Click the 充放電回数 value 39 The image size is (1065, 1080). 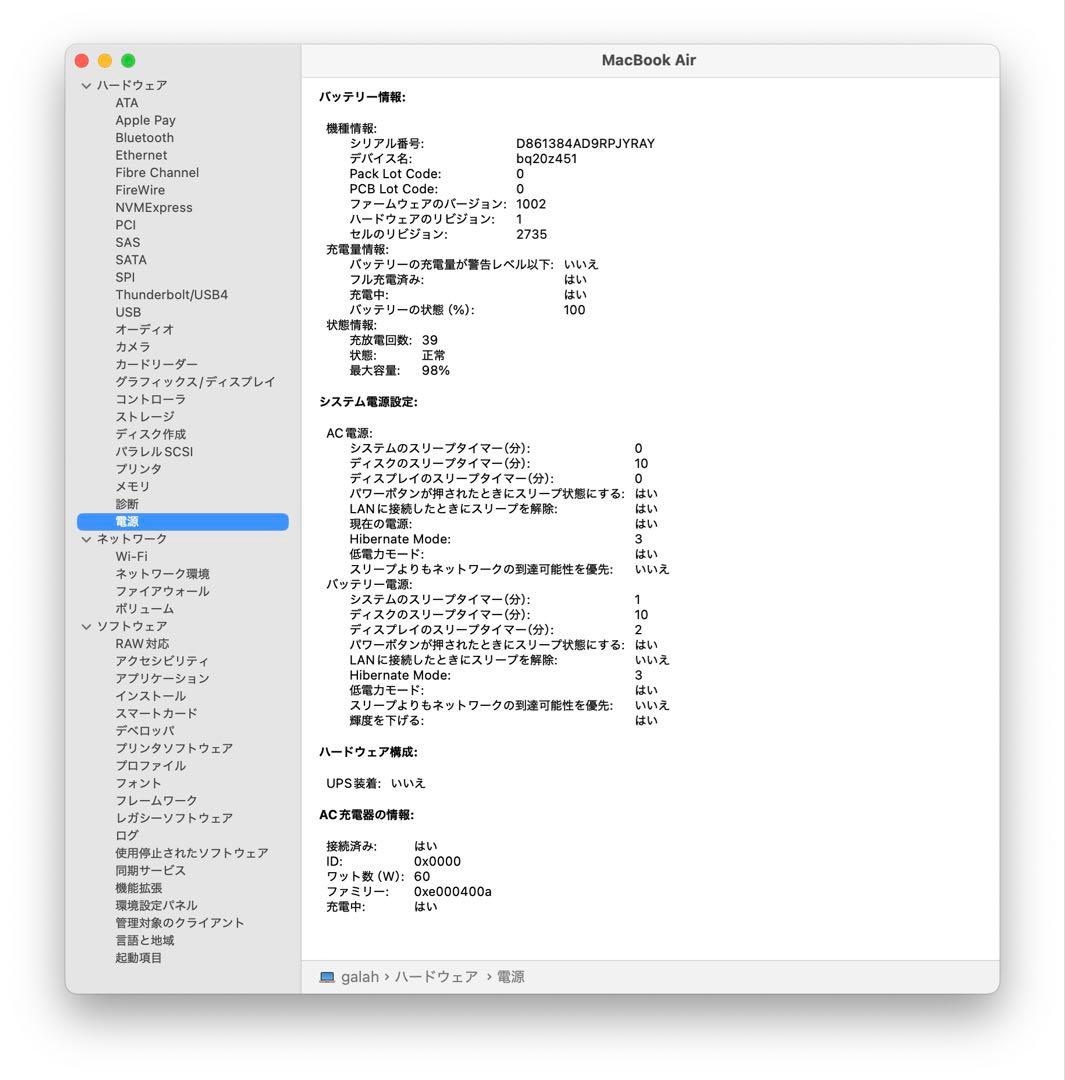coord(430,340)
